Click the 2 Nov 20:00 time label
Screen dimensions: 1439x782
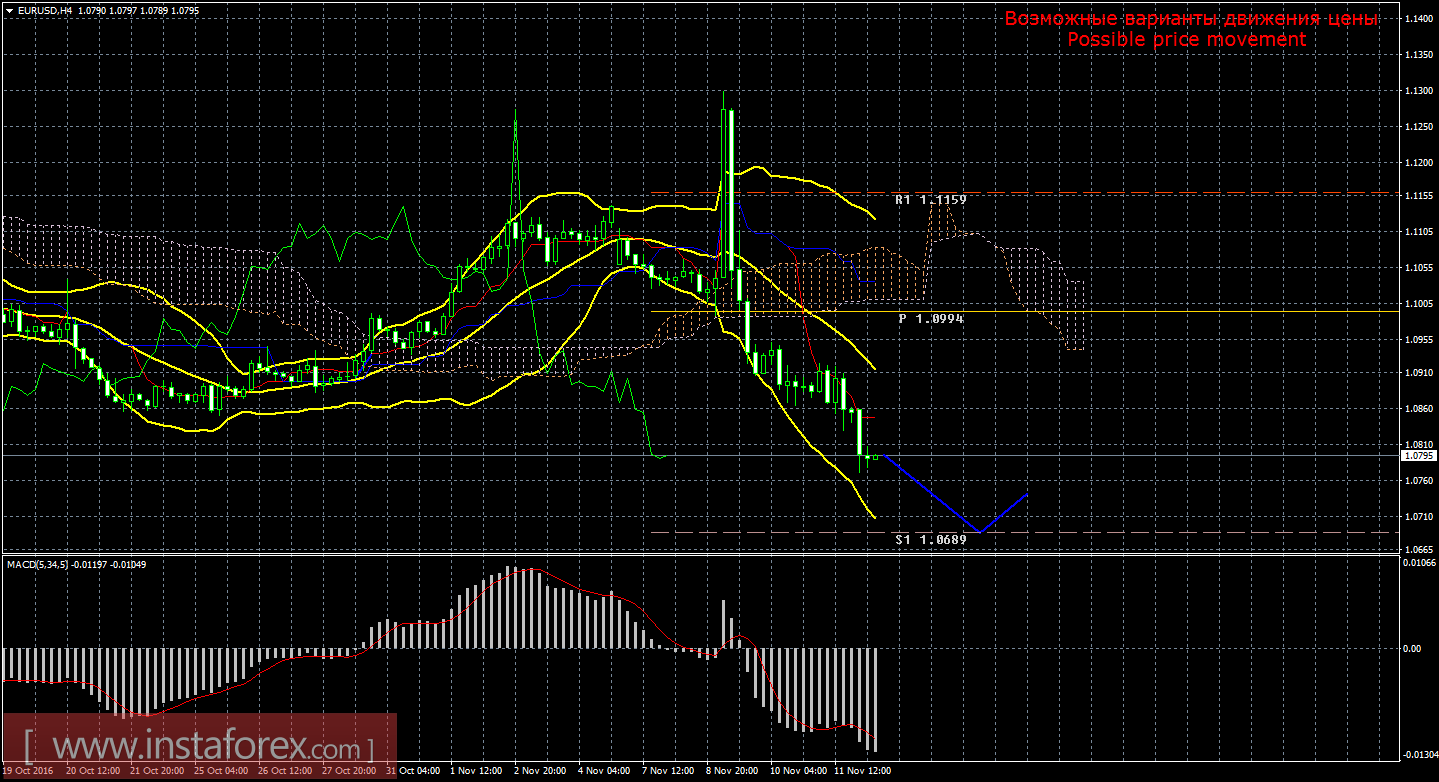[540, 771]
